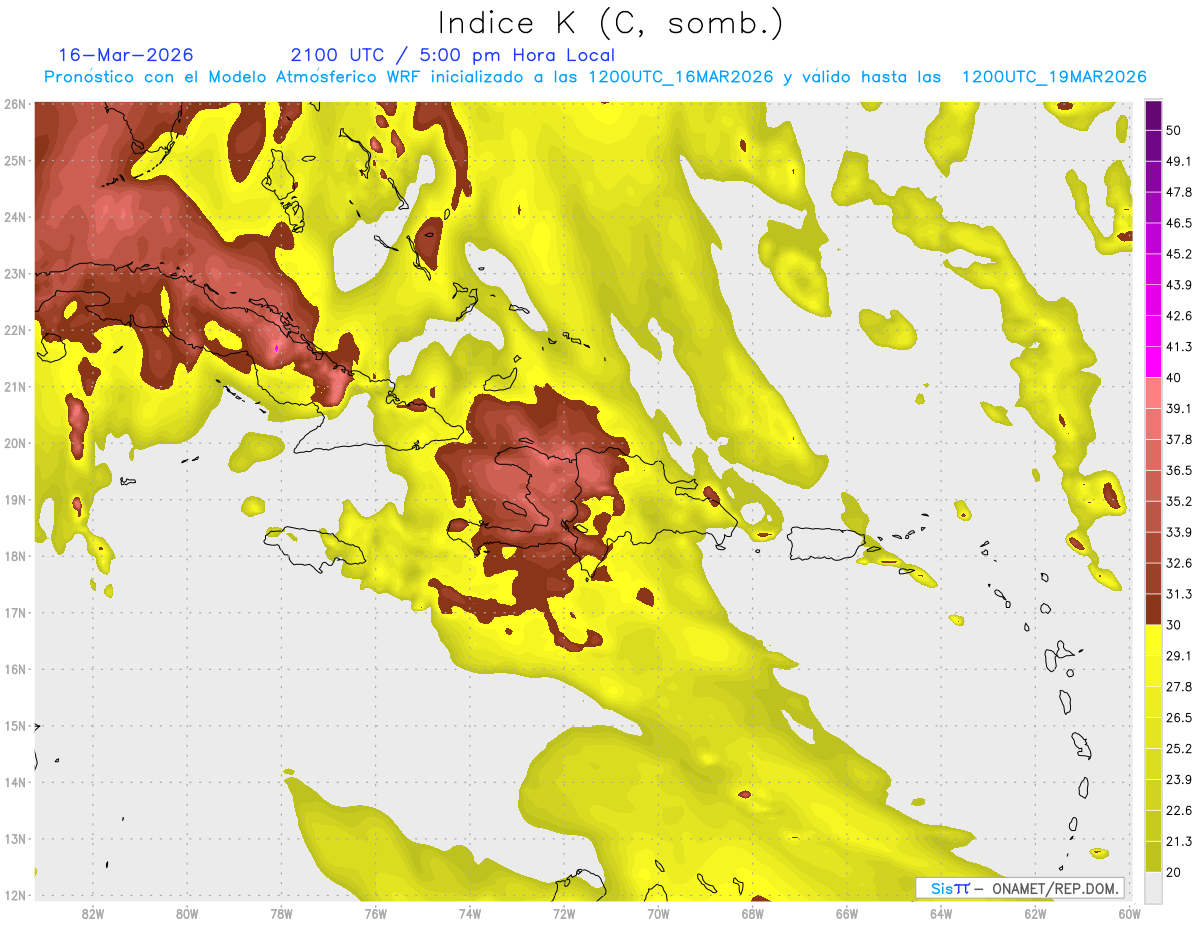The image size is (1200, 927).
Task: Select the longitude label "72W"
Action: 564,914
